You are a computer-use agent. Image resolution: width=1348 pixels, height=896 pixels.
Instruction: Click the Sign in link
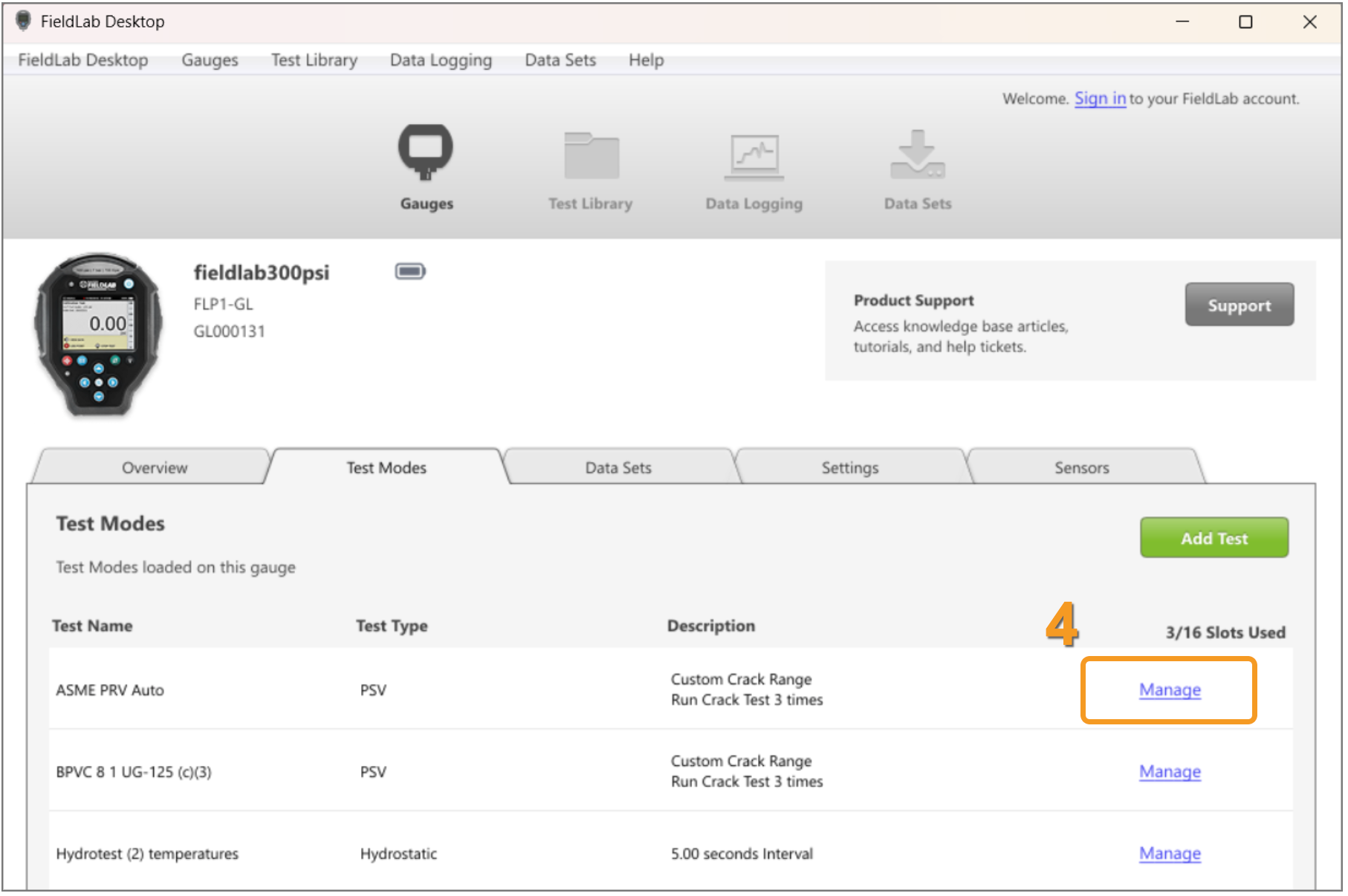click(1100, 99)
